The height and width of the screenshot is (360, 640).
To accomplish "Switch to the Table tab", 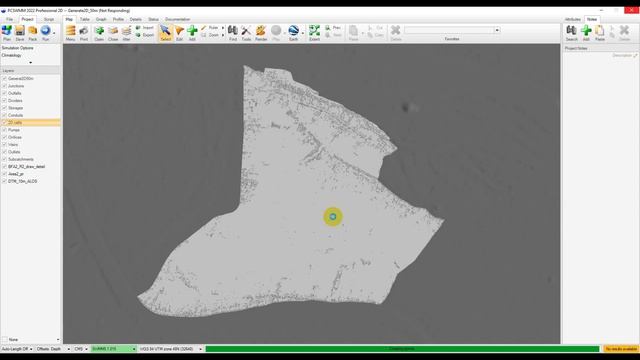I will point(84,19).
